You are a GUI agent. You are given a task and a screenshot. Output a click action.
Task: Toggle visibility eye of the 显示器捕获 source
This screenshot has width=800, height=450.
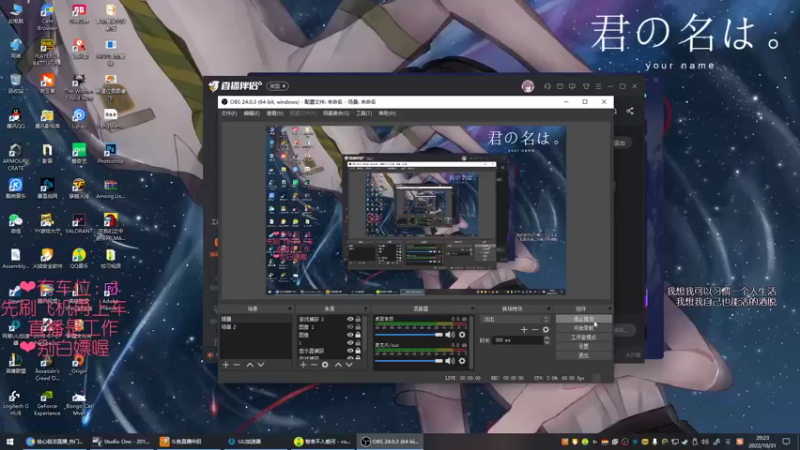point(350,351)
